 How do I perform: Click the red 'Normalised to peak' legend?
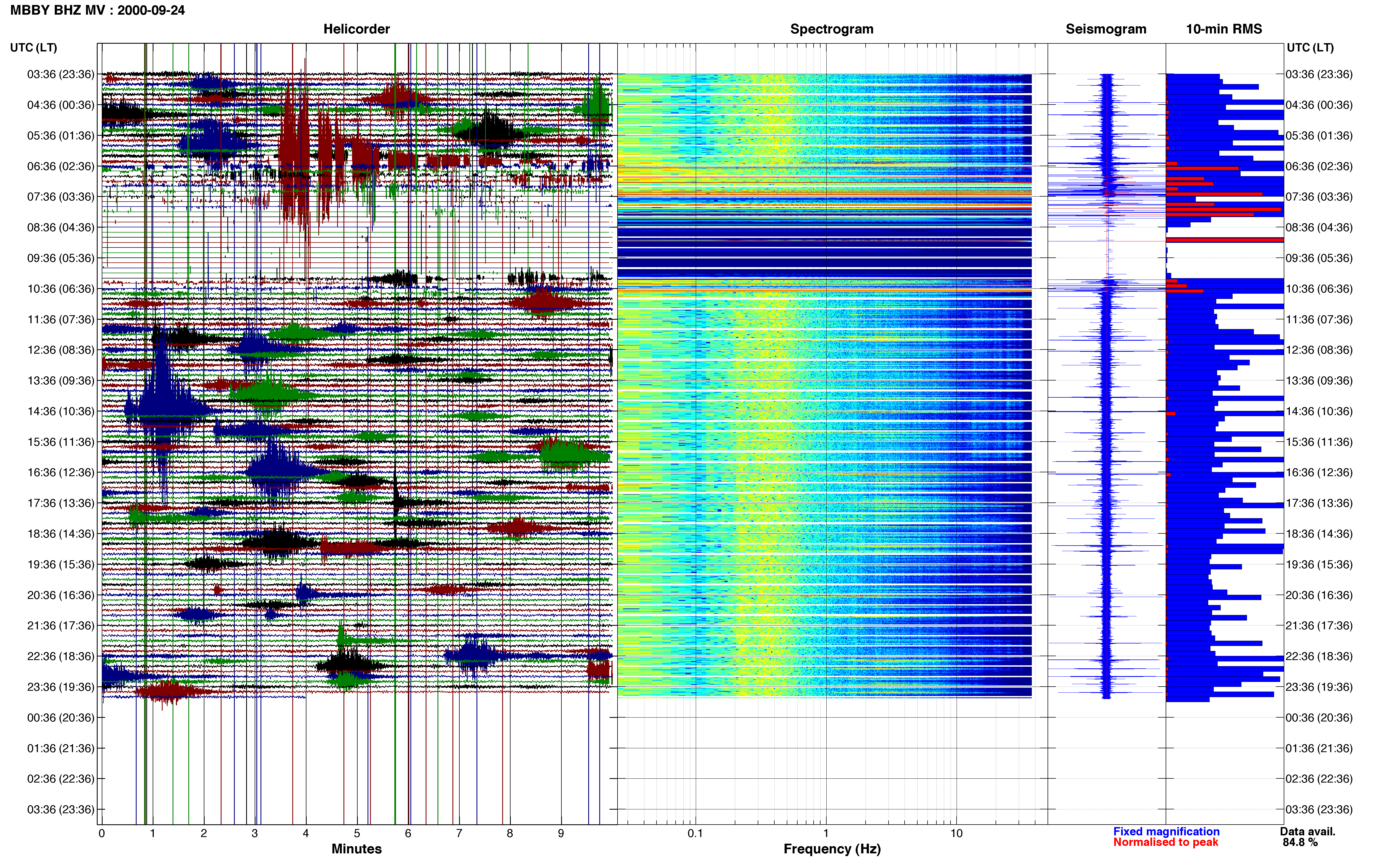pos(1166,842)
